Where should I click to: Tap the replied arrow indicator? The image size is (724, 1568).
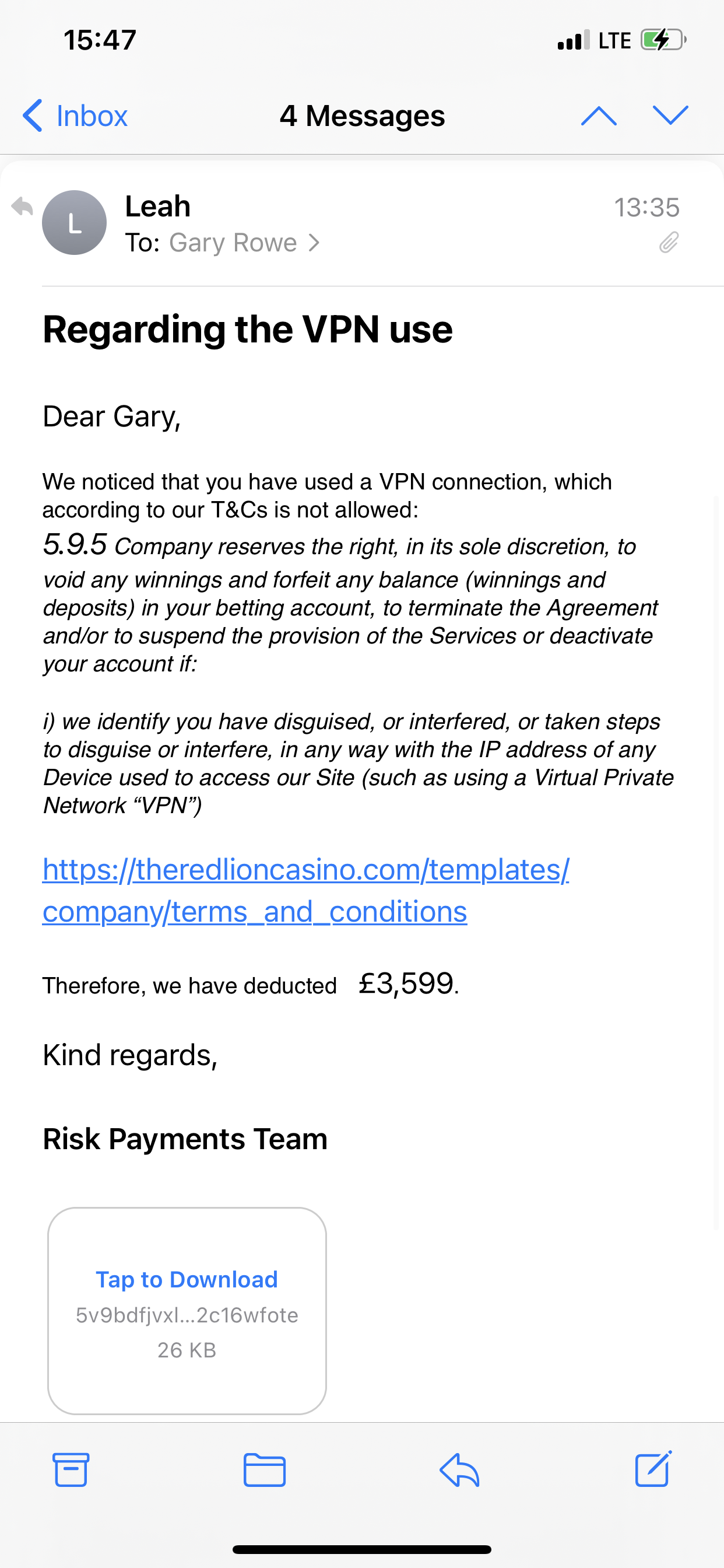pos(22,207)
